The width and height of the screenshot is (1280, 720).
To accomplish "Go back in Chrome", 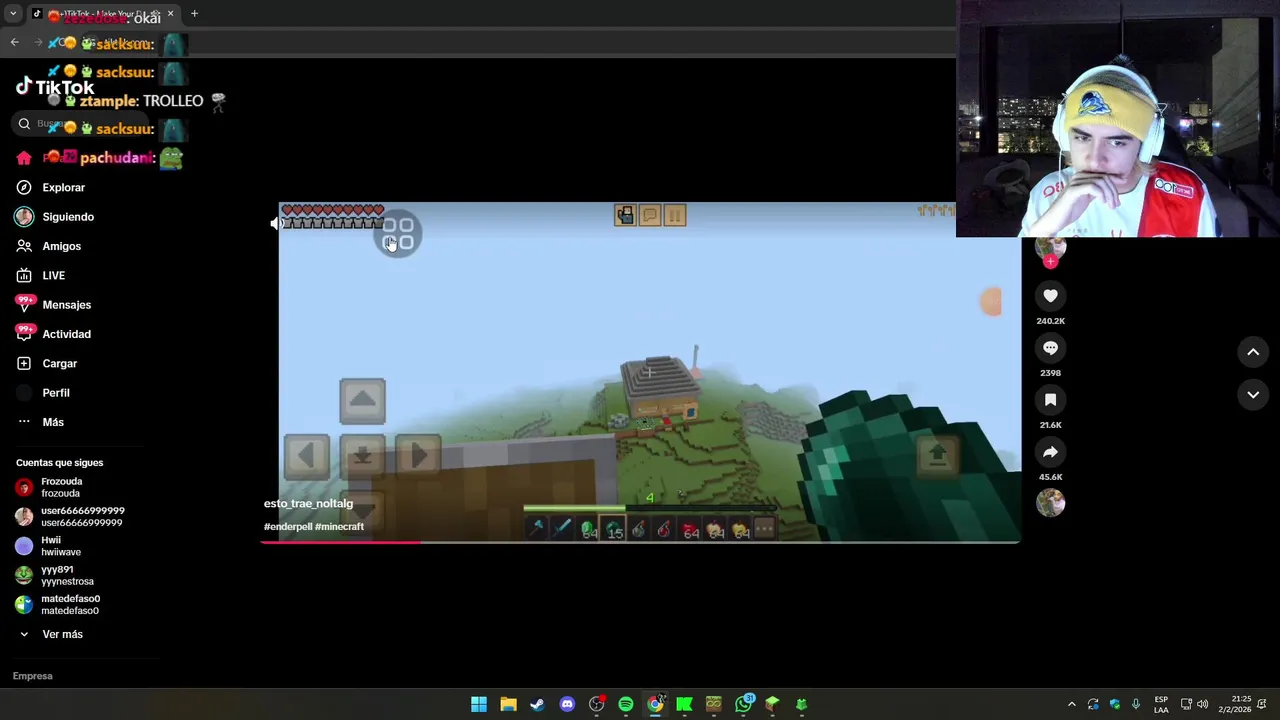I will point(14,42).
